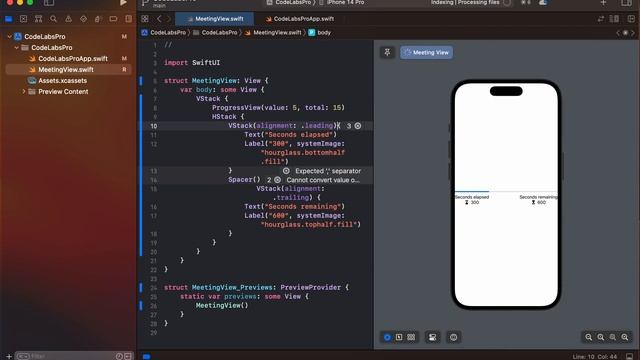This screenshot has height=360, width=640.
Task: Show recently modified files filter
Action: tap(119, 356)
